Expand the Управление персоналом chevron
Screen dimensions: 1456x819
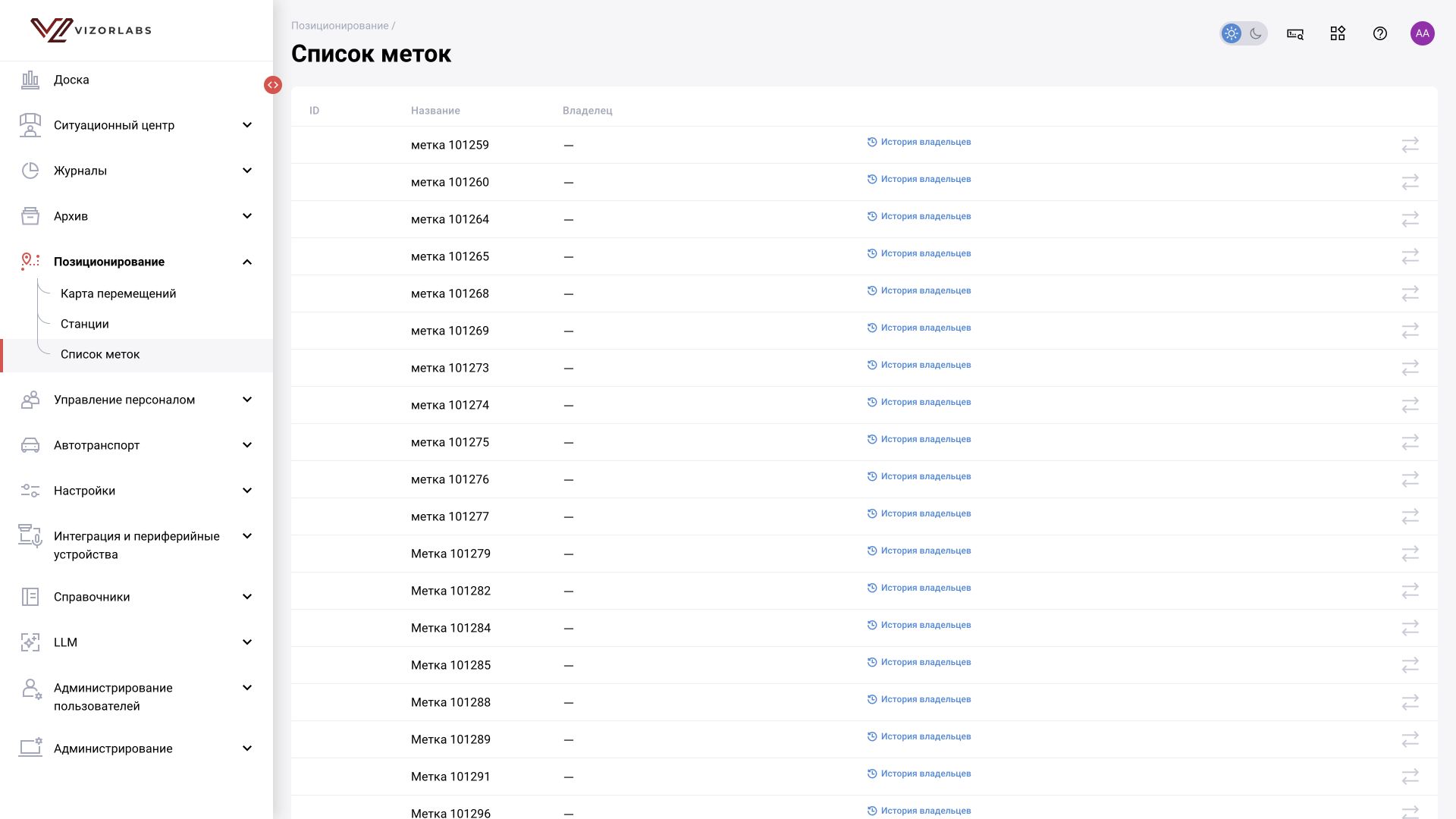247,400
